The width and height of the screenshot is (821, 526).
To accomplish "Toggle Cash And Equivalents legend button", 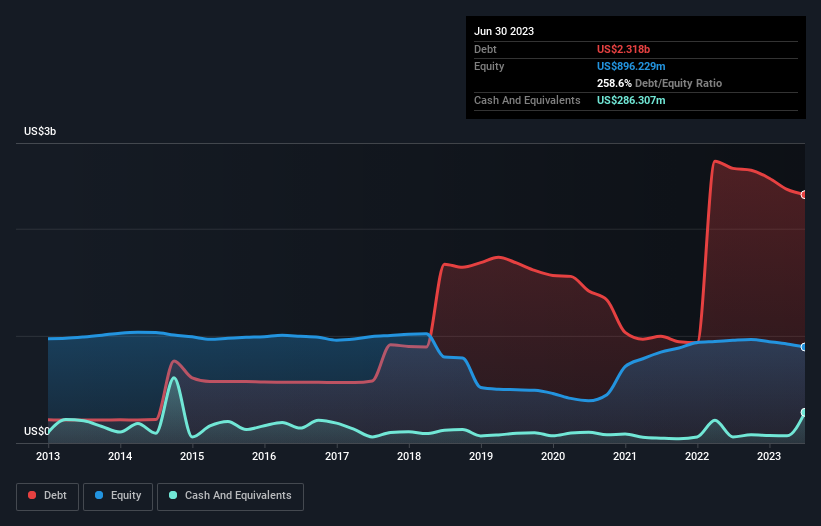I will point(230,496).
